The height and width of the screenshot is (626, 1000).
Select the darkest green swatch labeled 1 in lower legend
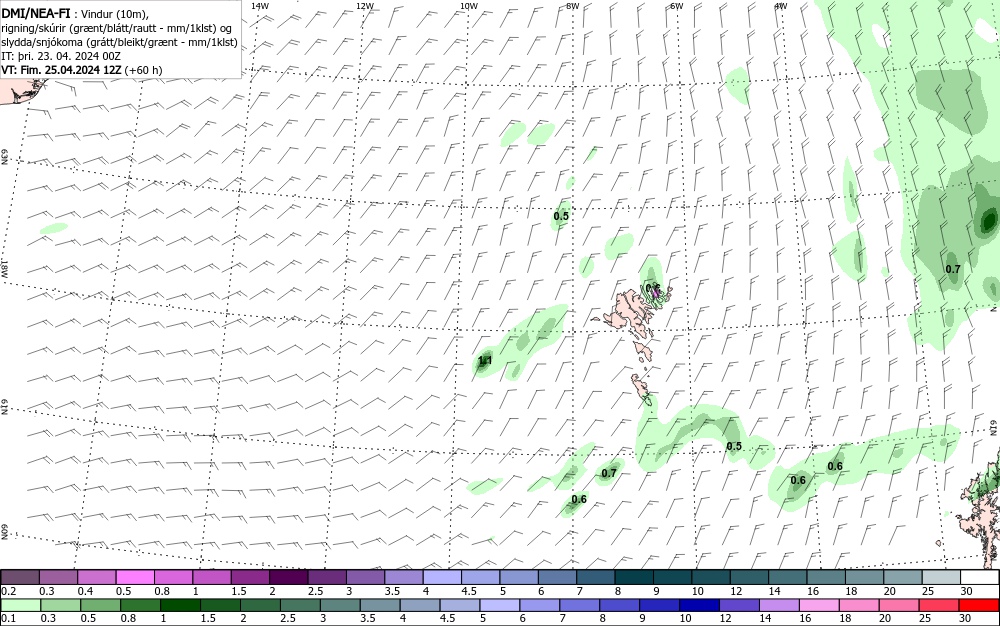pyautogui.click(x=180, y=605)
